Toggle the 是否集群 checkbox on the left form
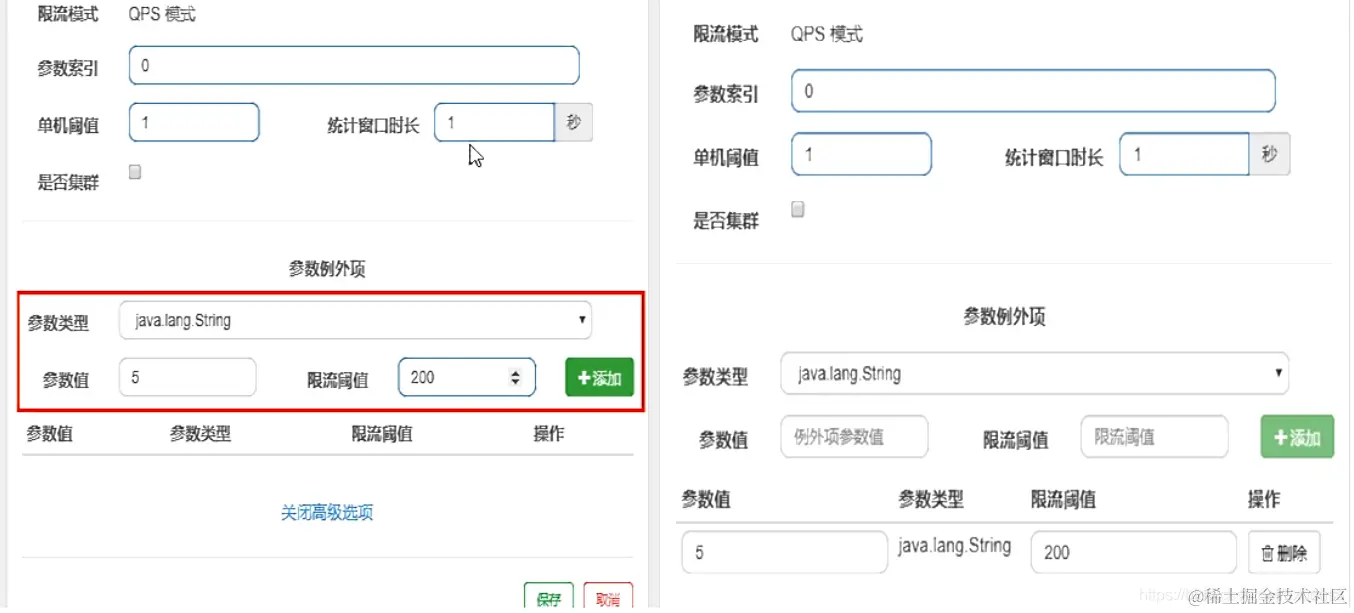Image resolution: width=1354 pixels, height=613 pixels. click(x=135, y=171)
